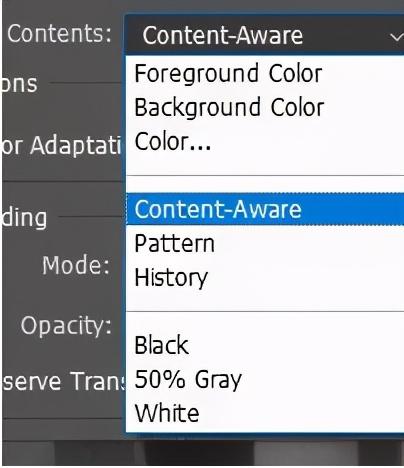This screenshot has height=468, width=404.
Task: Click the Contents dropdown chevron arrow
Action: (397, 36)
